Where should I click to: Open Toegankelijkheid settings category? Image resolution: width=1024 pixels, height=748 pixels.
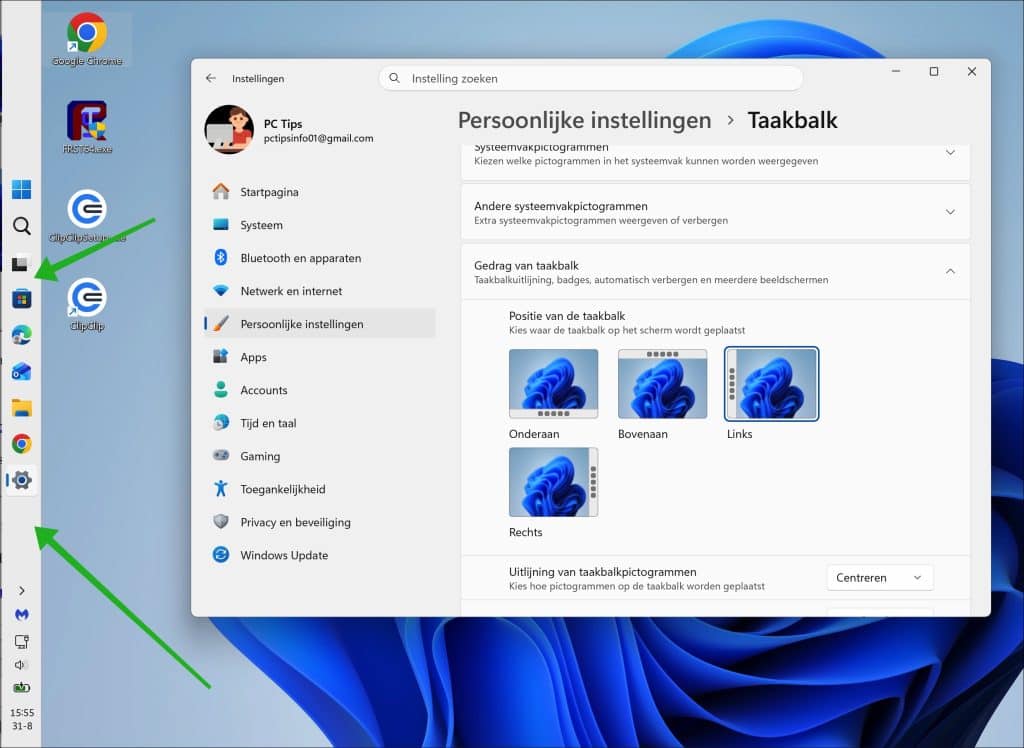319,489
